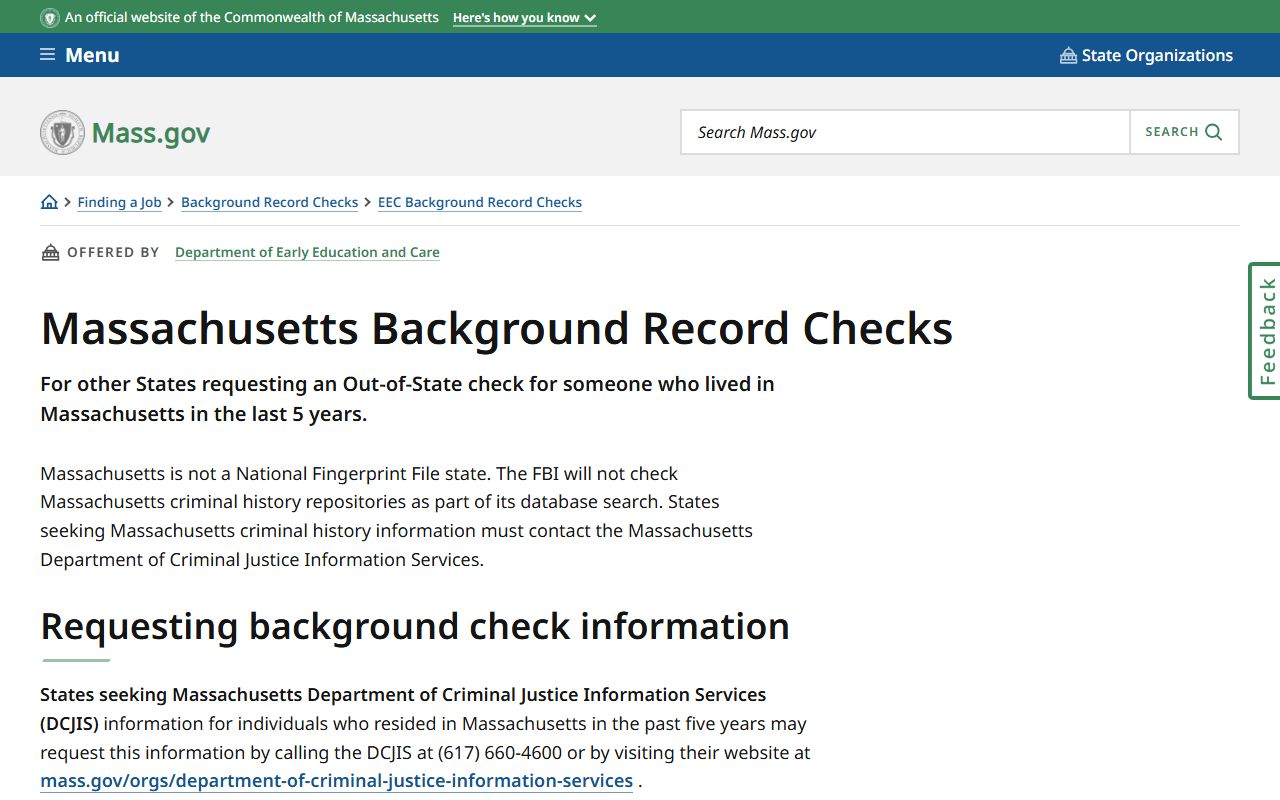Focus the Search Mass.gov input field
The height and width of the screenshot is (800, 1280).
point(905,132)
